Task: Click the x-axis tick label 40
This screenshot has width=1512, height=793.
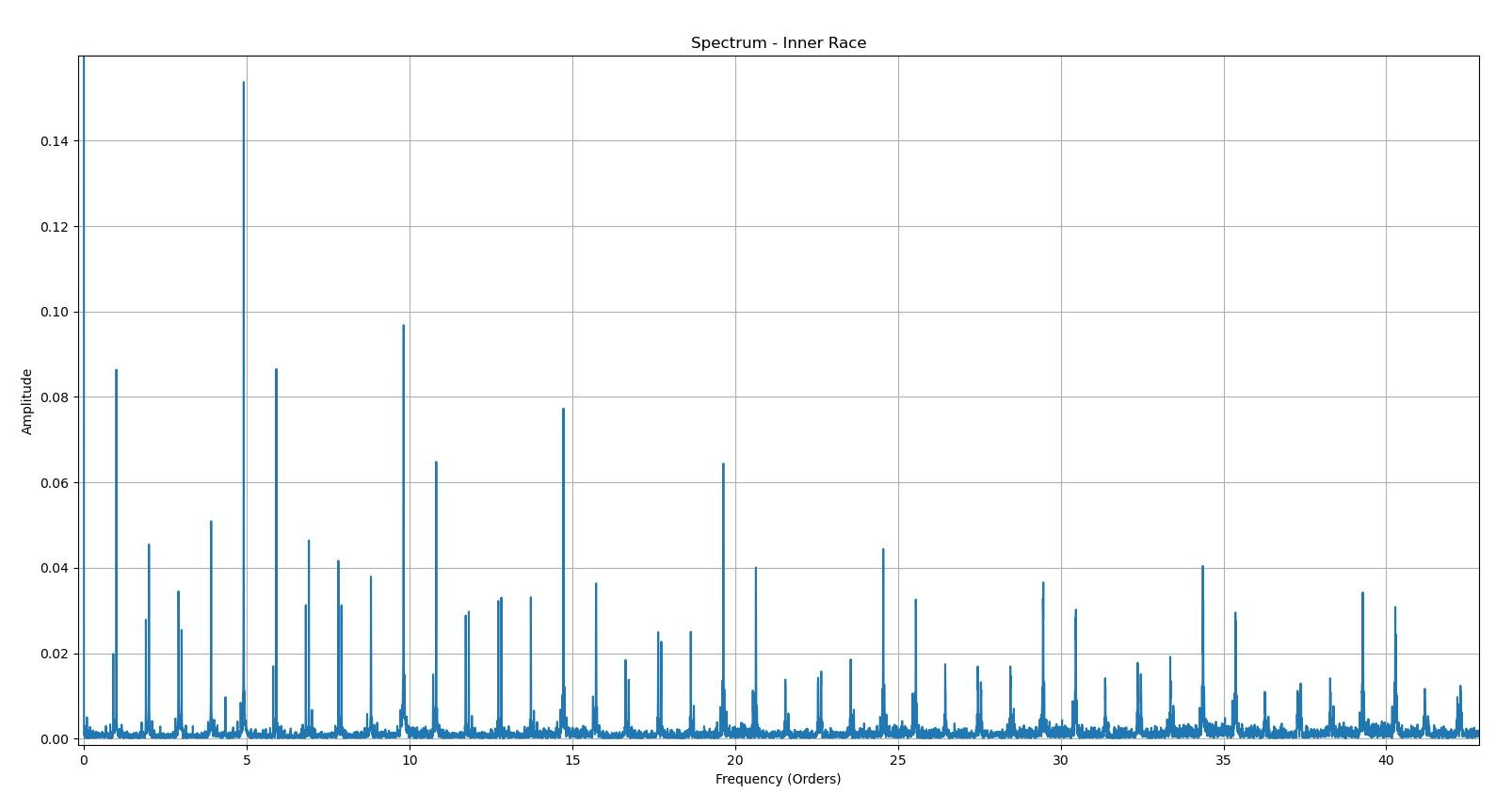Action: click(1387, 758)
